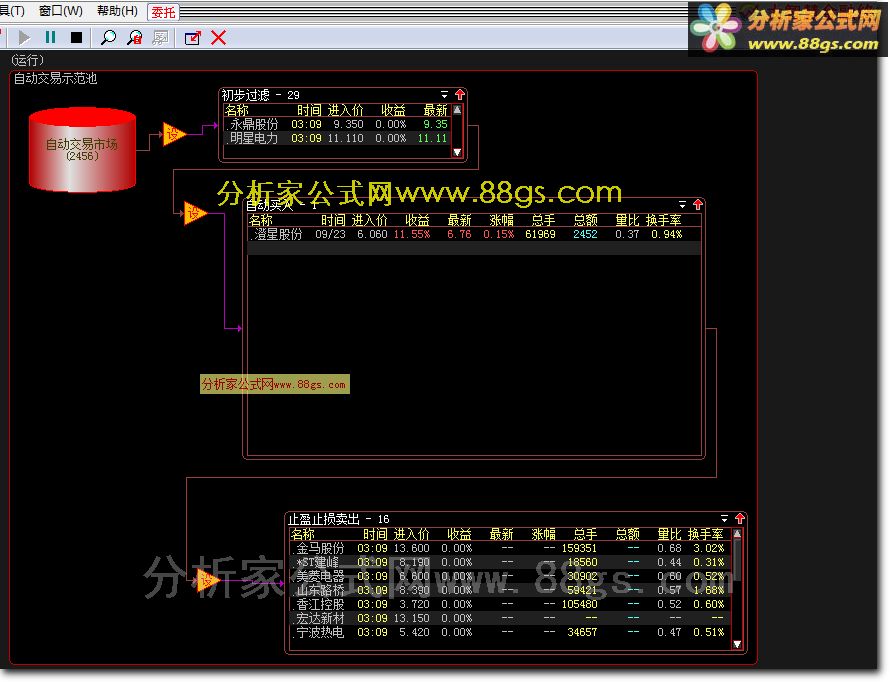890x682 pixels.
Task: Click red up arrow on 初步过滤 panel
Action: pyautogui.click(x=460, y=95)
